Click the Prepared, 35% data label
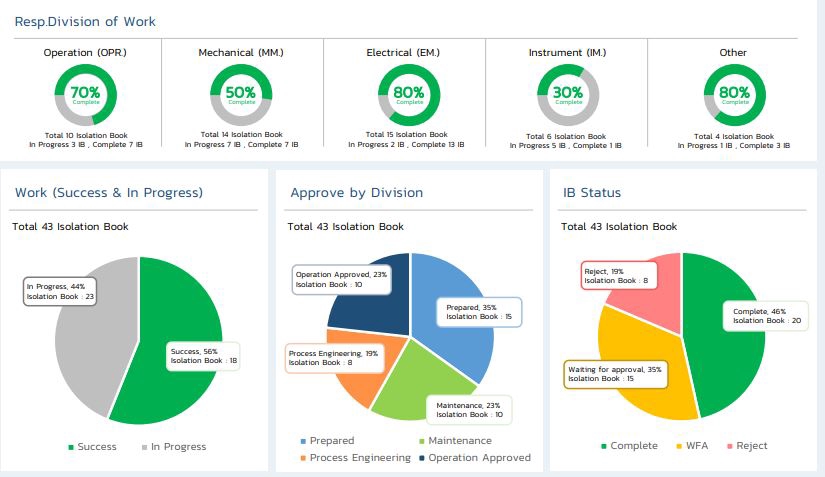 [x=479, y=312]
